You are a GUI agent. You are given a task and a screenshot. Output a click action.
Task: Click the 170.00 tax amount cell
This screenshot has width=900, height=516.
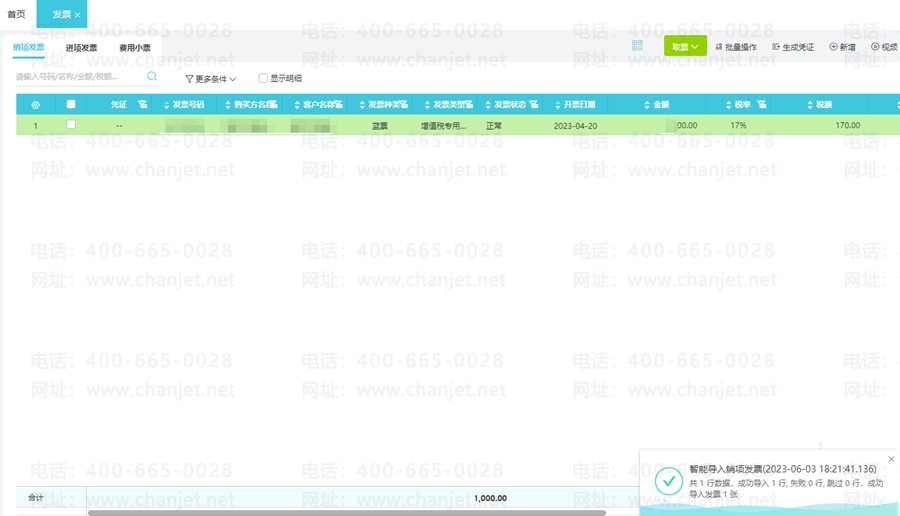tap(847, 125)
